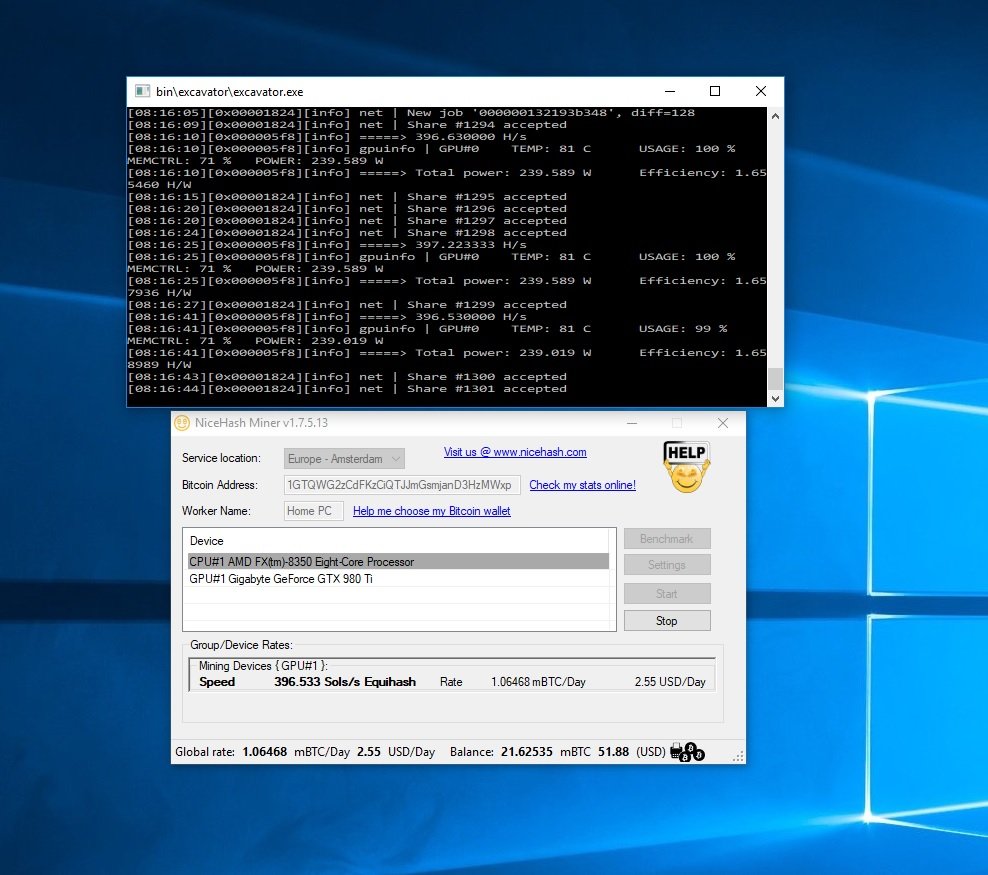Maximize the excavator.exe console window
Screen dimensions: 988x875
[x=715, y=91]
